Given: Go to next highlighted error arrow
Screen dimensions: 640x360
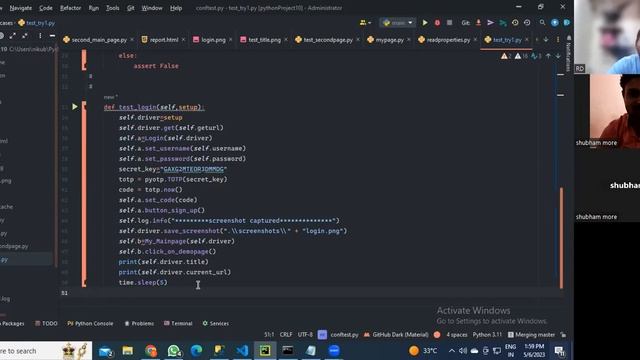Looking at the screenshot, I should [558, 56].
